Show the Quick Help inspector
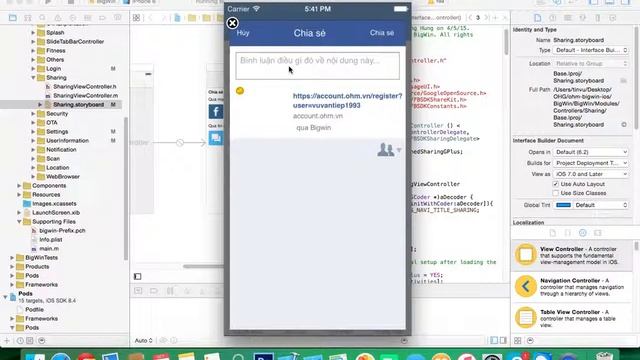 (553, 18)
